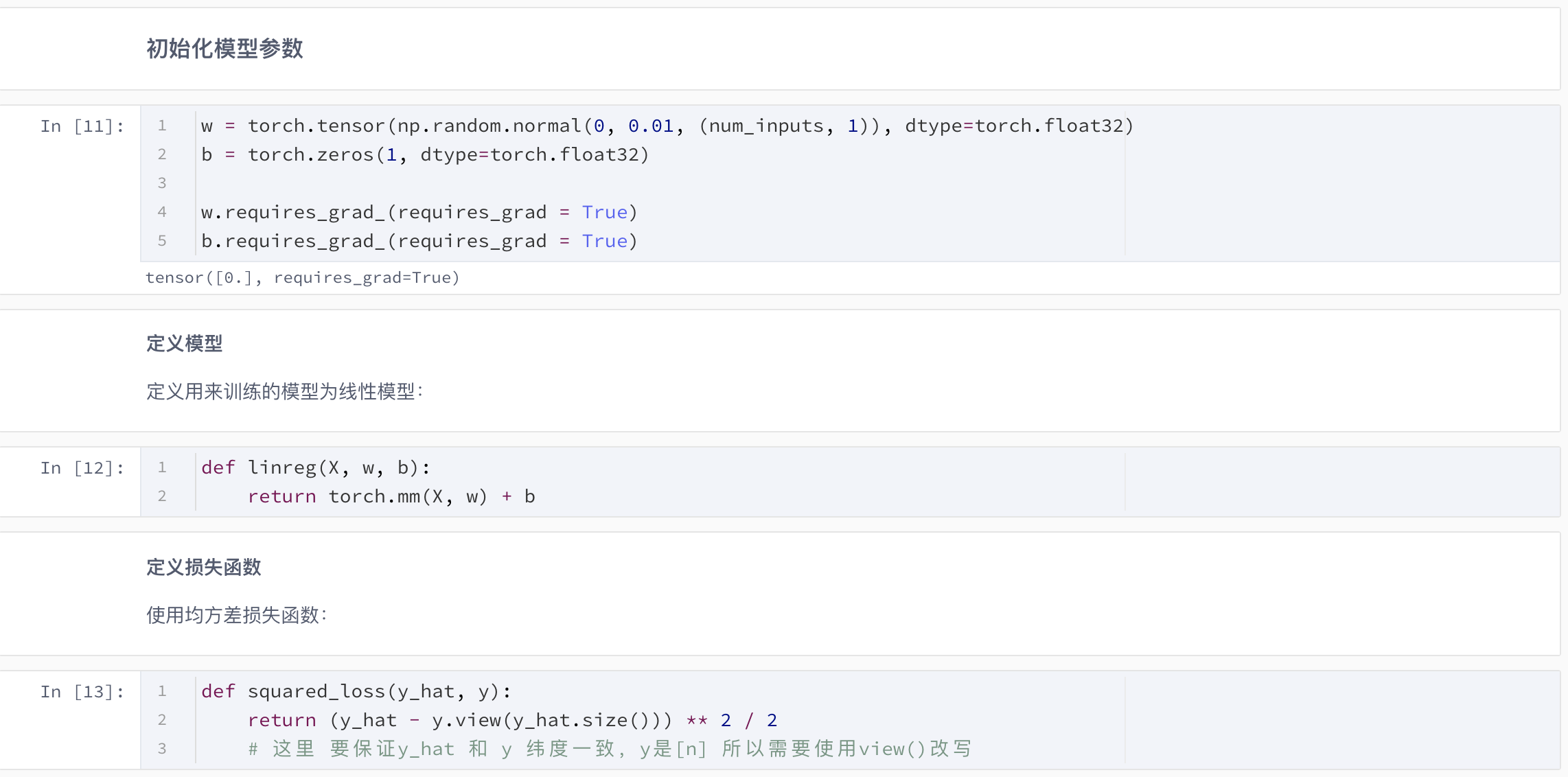Click b.requires_grad_ line in cell 11
This screenshot has width=1568, height=777.
pos(419,242)
